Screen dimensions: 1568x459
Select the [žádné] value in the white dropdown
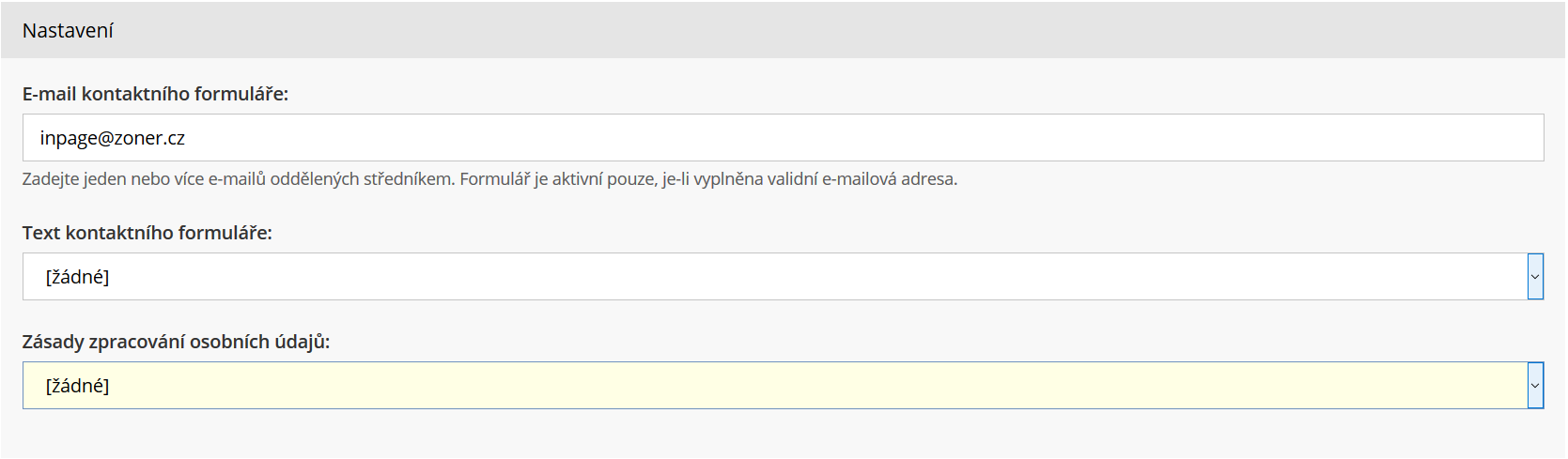tap(77, 277)
